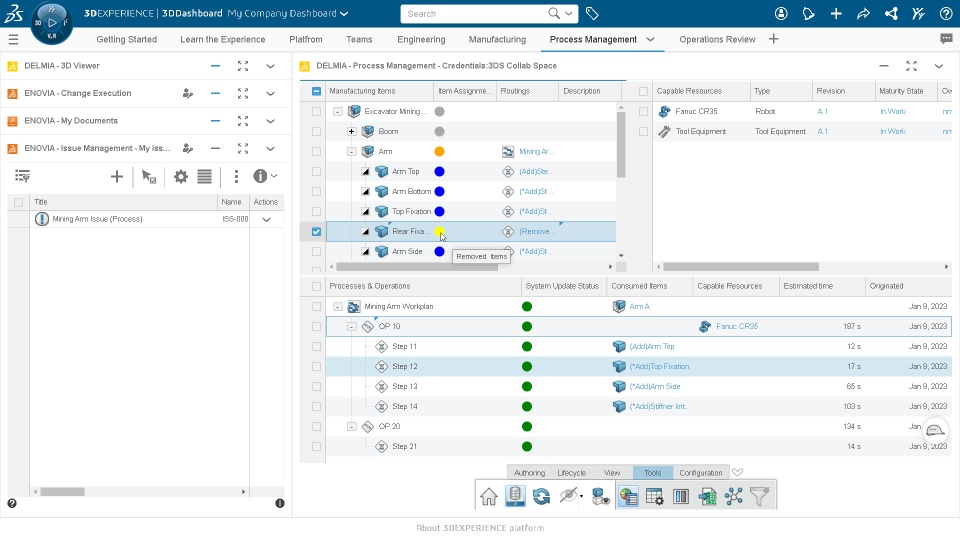Check the Boom row checkbox

[316, 132]
